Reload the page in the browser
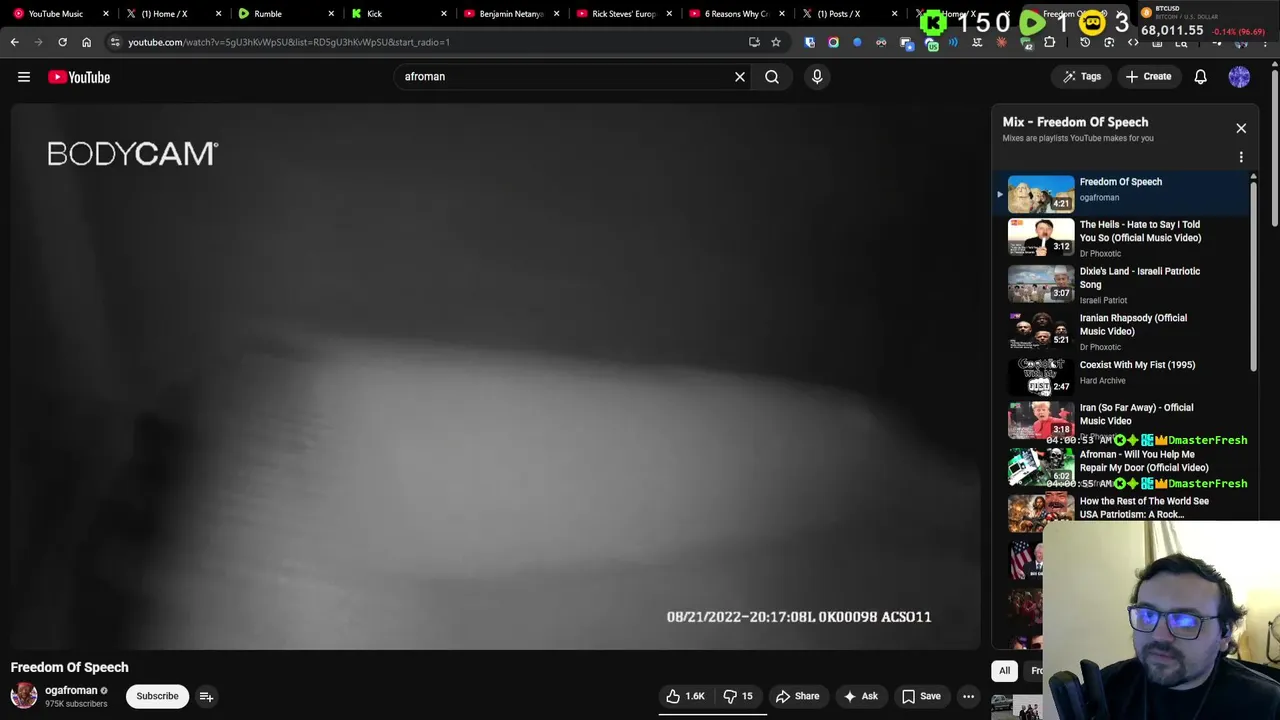Screen dimensions: 1280x720 coord(62,42)
